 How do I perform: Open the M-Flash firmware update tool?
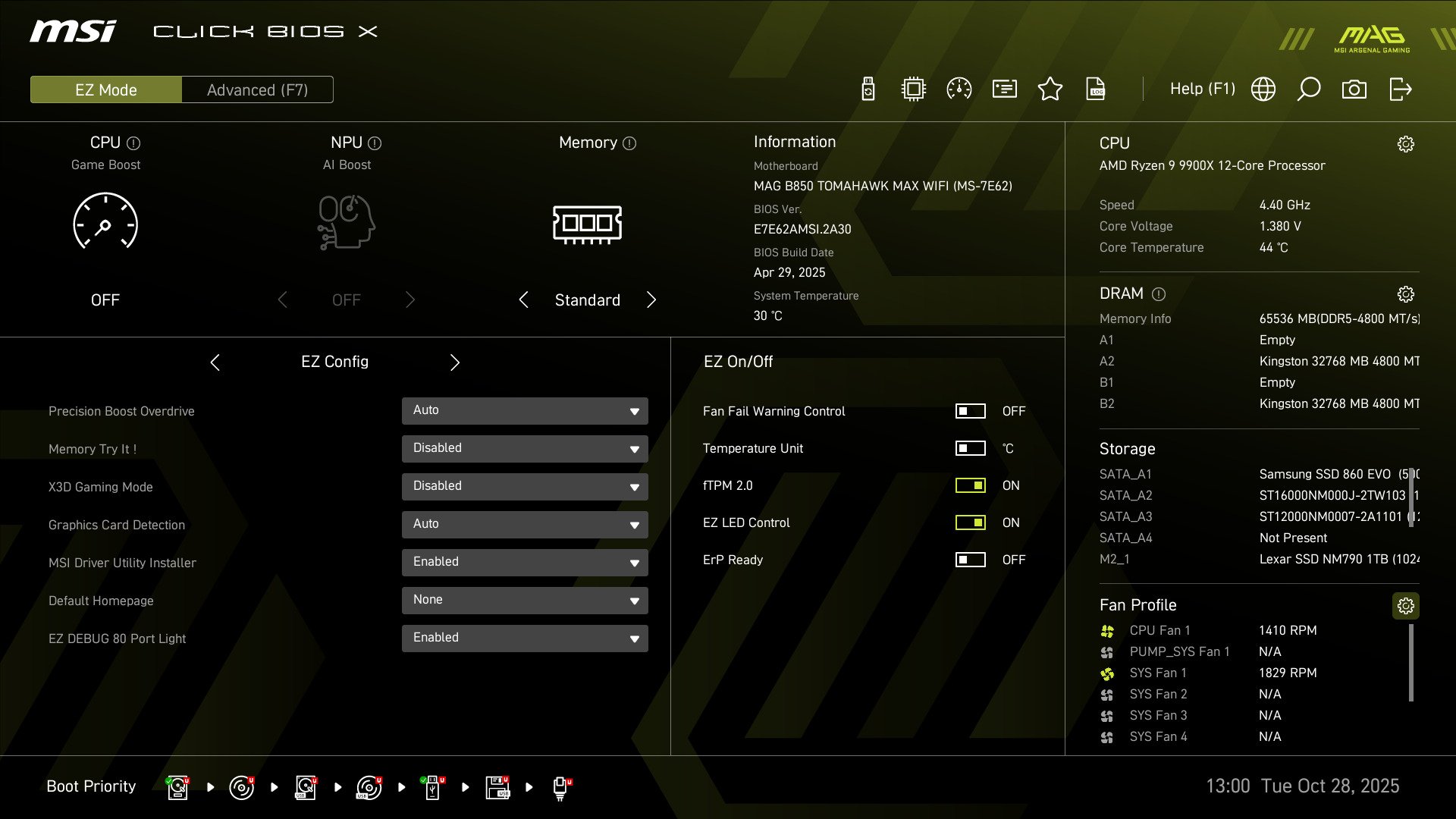[867, 89]
